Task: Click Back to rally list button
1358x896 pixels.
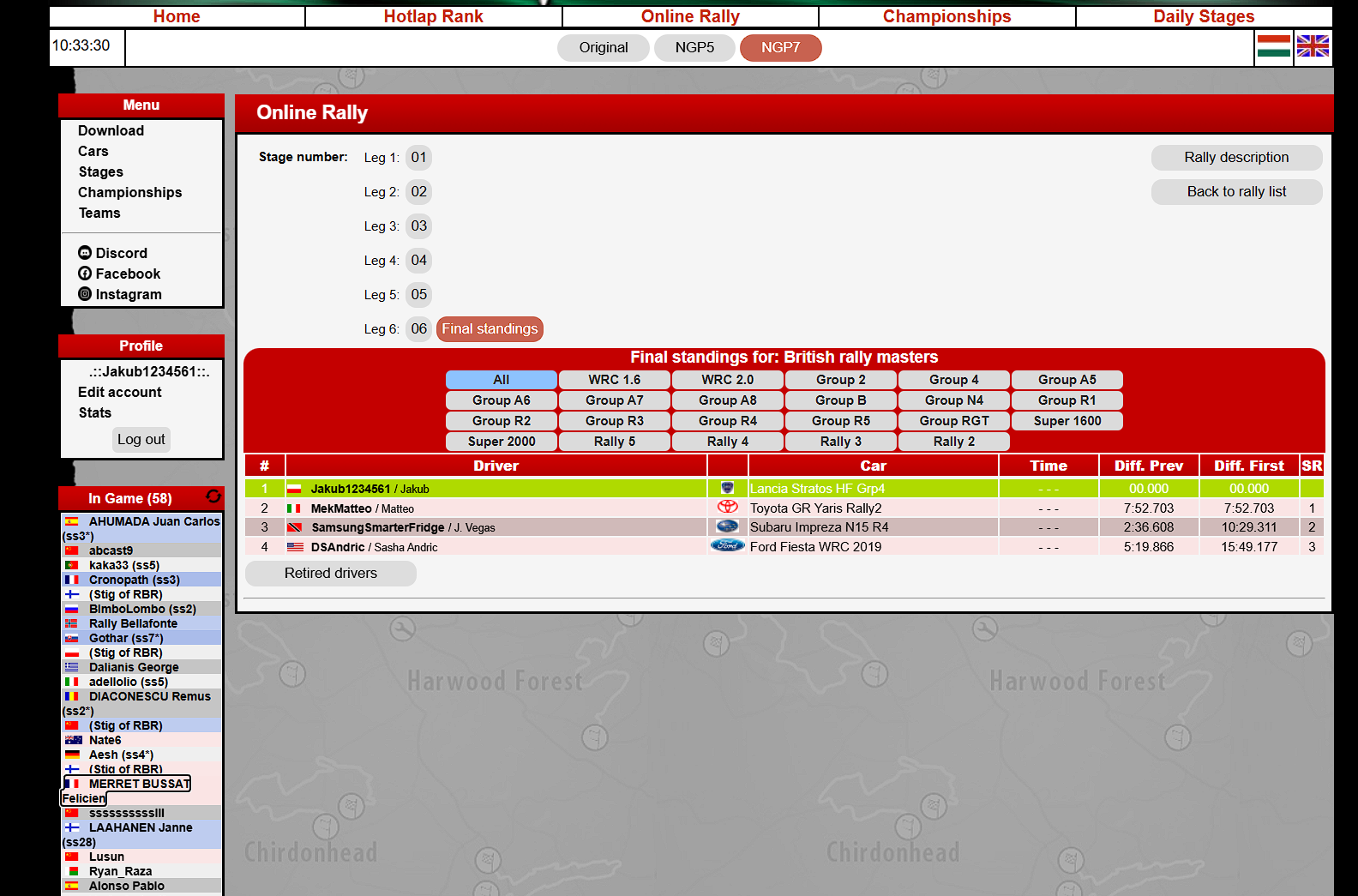Action: [1235, 192]
